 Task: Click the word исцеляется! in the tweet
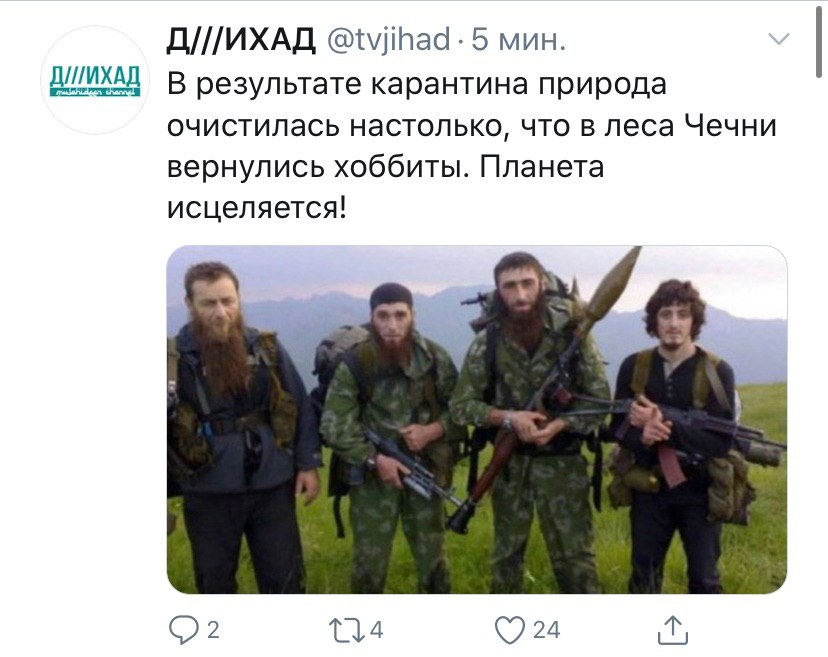tap(257, 208)
